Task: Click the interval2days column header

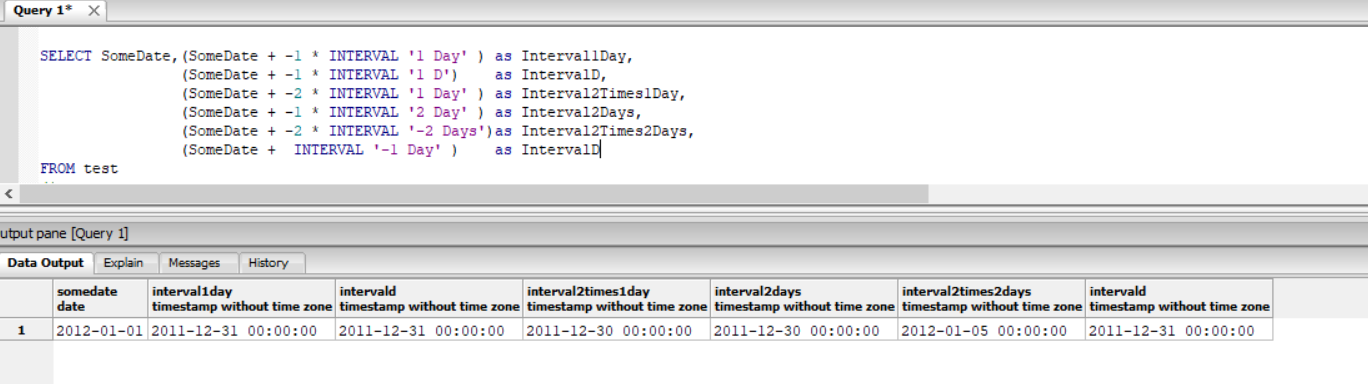Action: point(804,299)
